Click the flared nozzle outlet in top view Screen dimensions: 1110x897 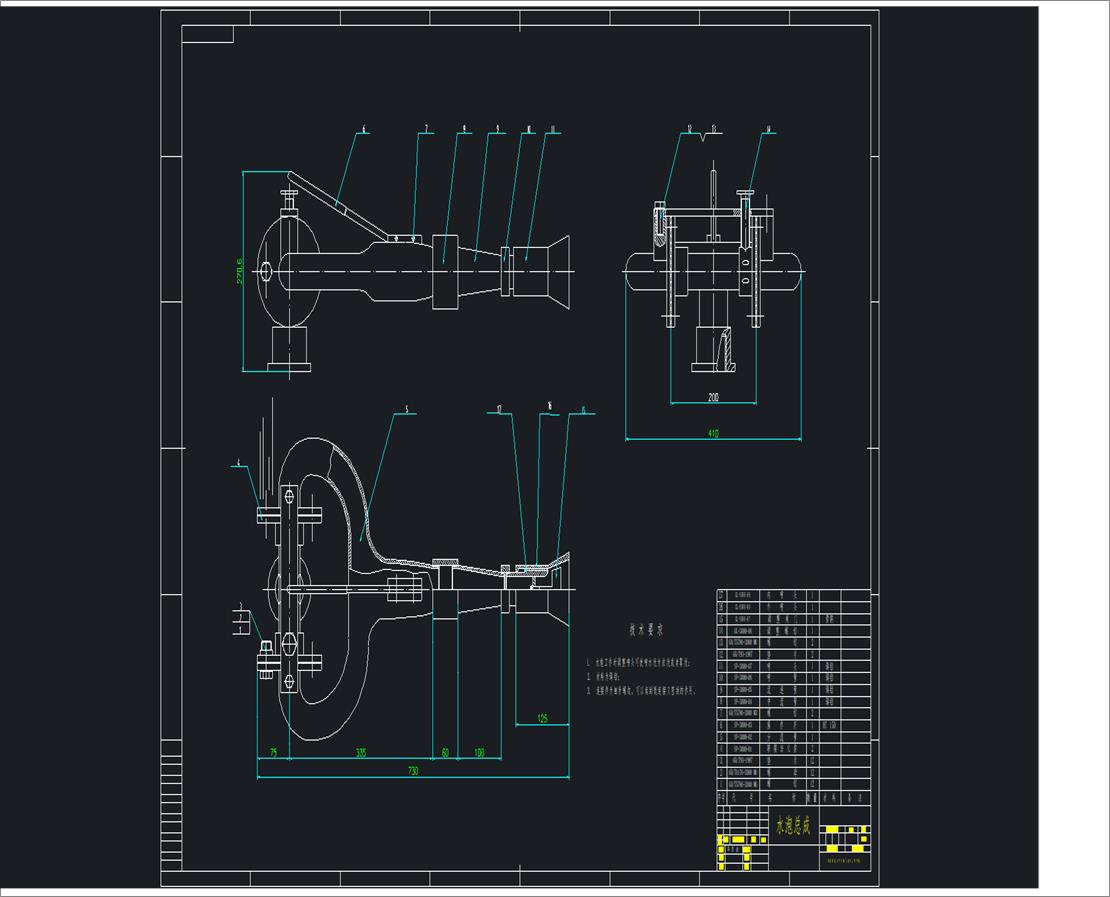click(554, 268)
